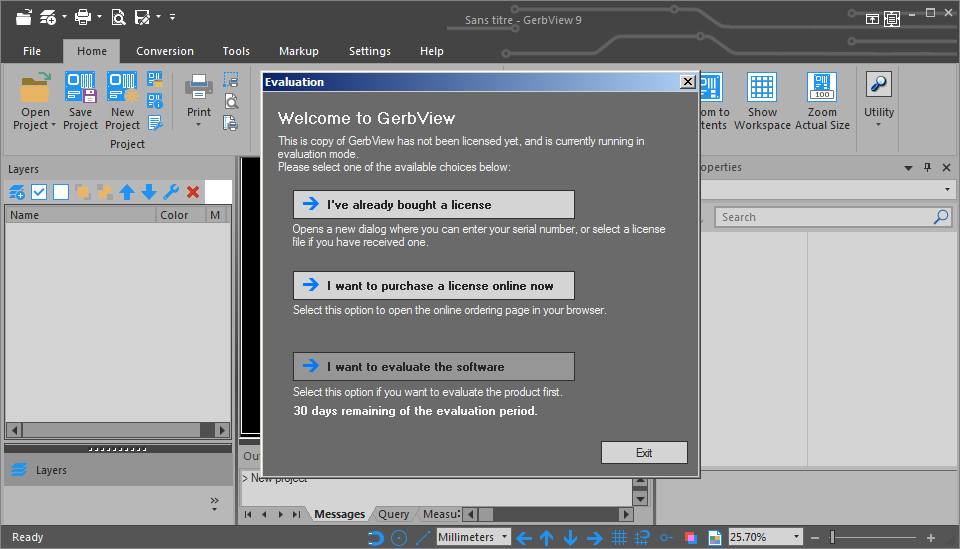
Task: Click Zoom Actual Size icon in ribbon
Action: point(822,87)
